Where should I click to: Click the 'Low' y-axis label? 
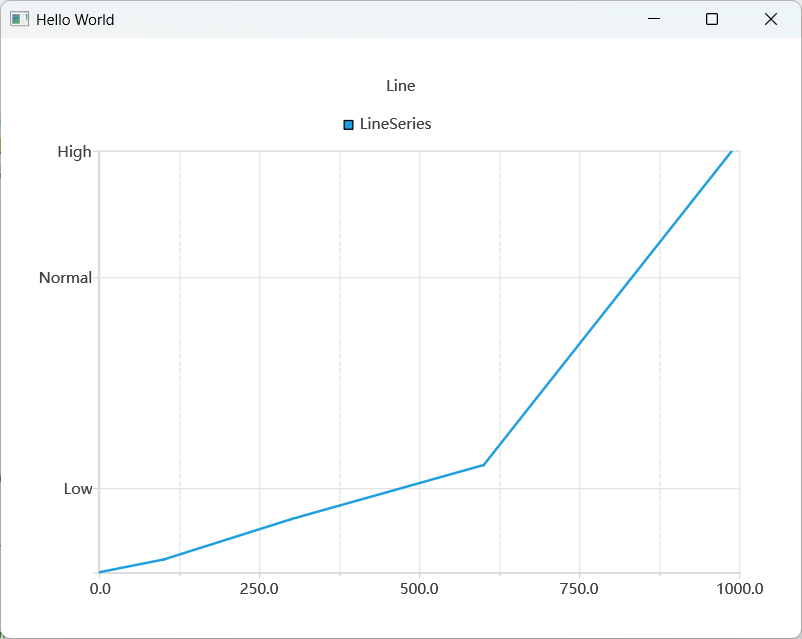tap(78, 489)
